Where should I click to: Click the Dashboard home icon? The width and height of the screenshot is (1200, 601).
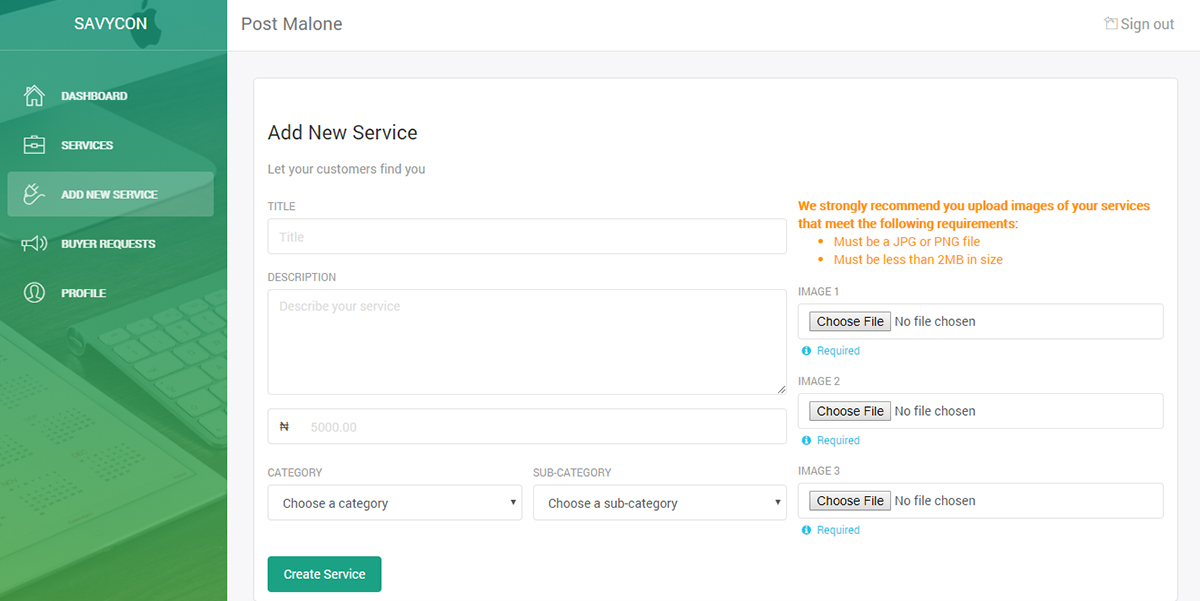[x=34, y=96]
